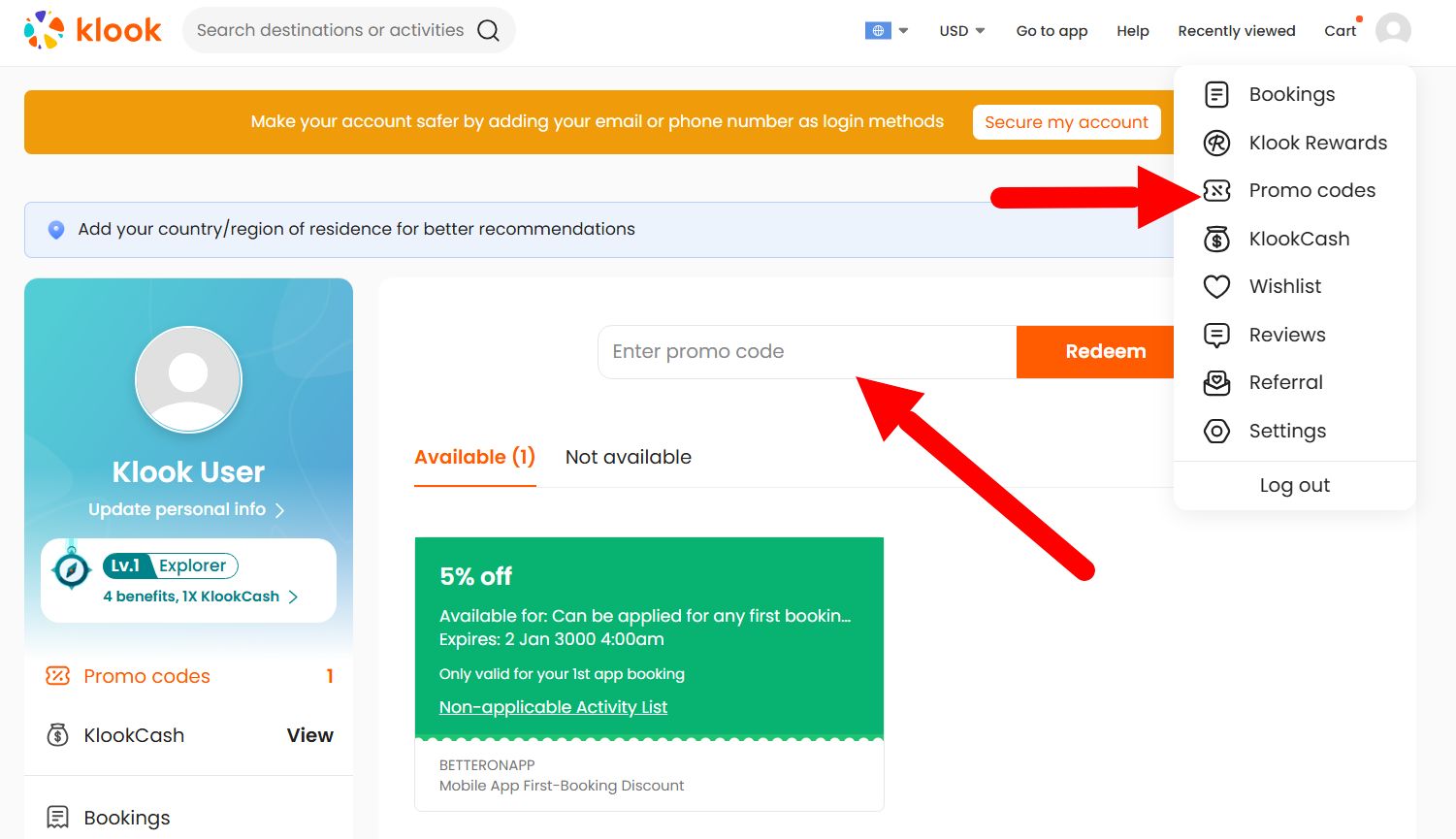Viewport: 1456px width, 839px height.
Task: Select Promo codes from the account menu
Action: tap(1311, 190)
